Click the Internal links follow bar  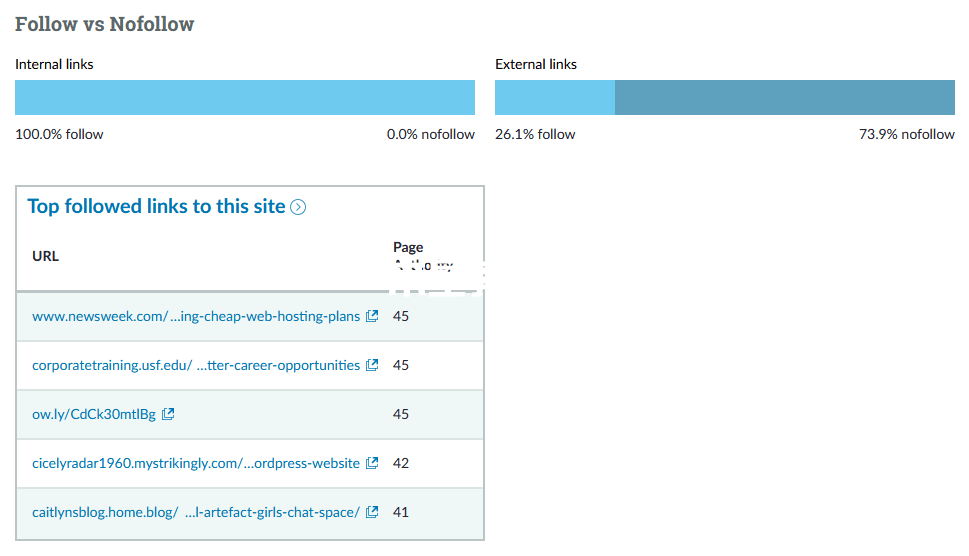(x=245, y=97)
